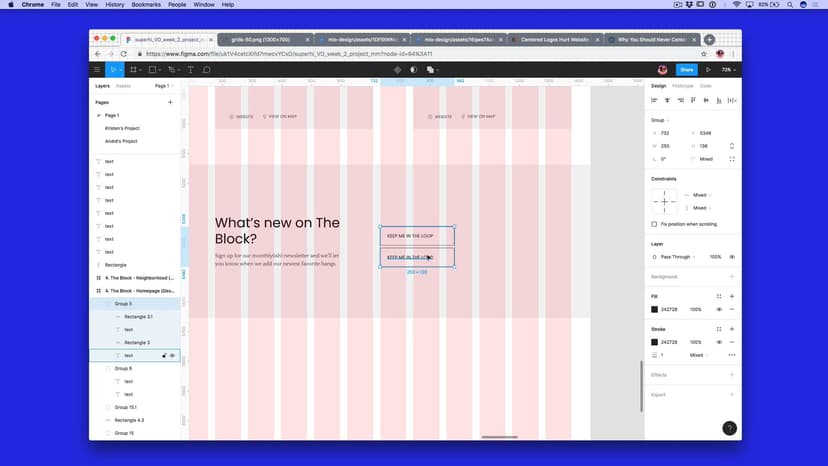Screen dimensions: 828x466
Task: Click the Present play icon
Action: 708,70
